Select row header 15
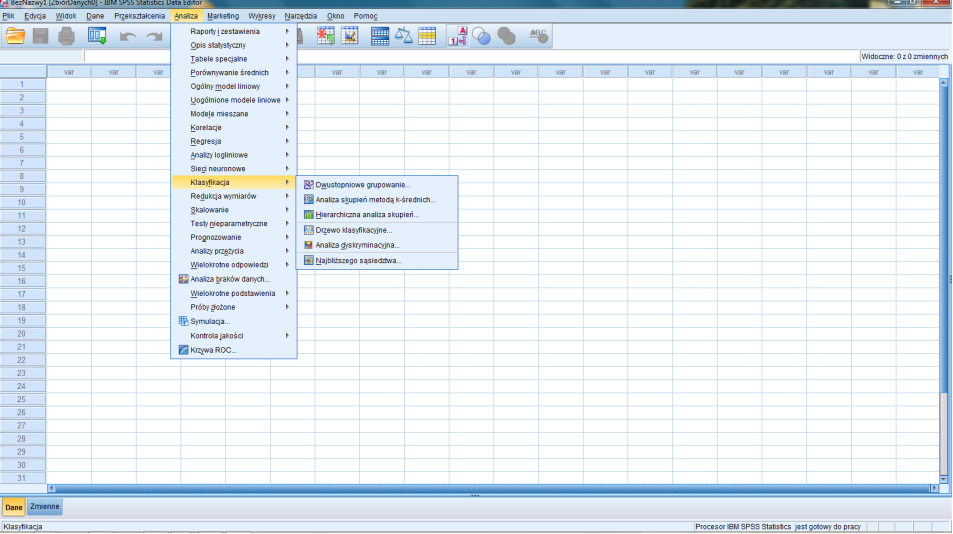Viewport: 953px width, 534px height. 22,268
